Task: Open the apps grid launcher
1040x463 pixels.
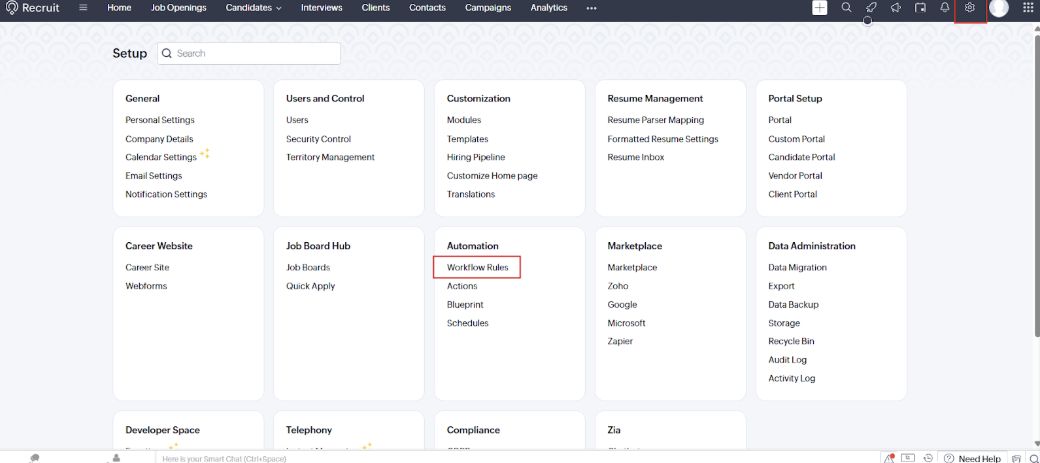Action: point(1028,8)
